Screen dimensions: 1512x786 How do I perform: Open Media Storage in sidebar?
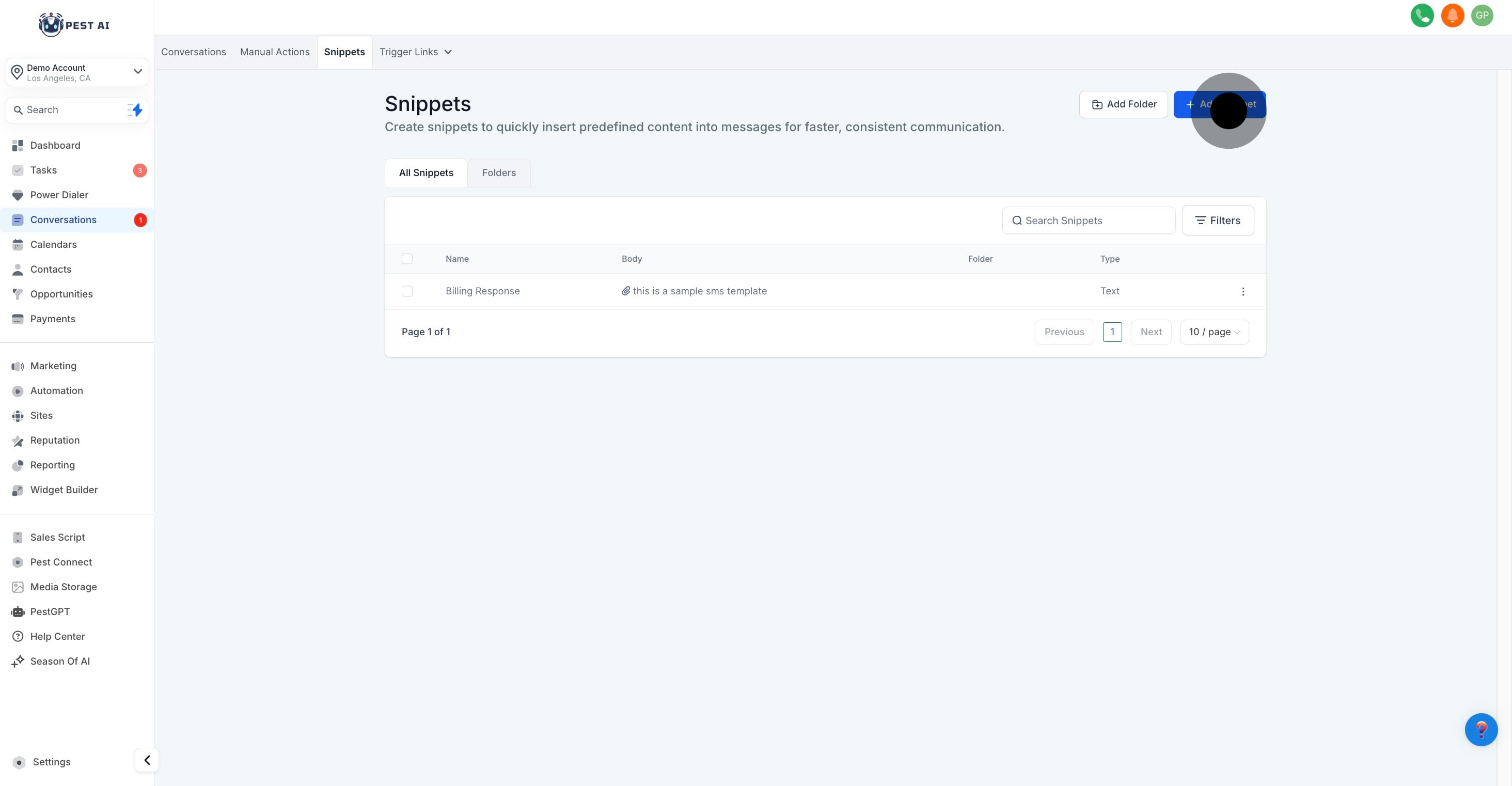(x=64, y=587)
